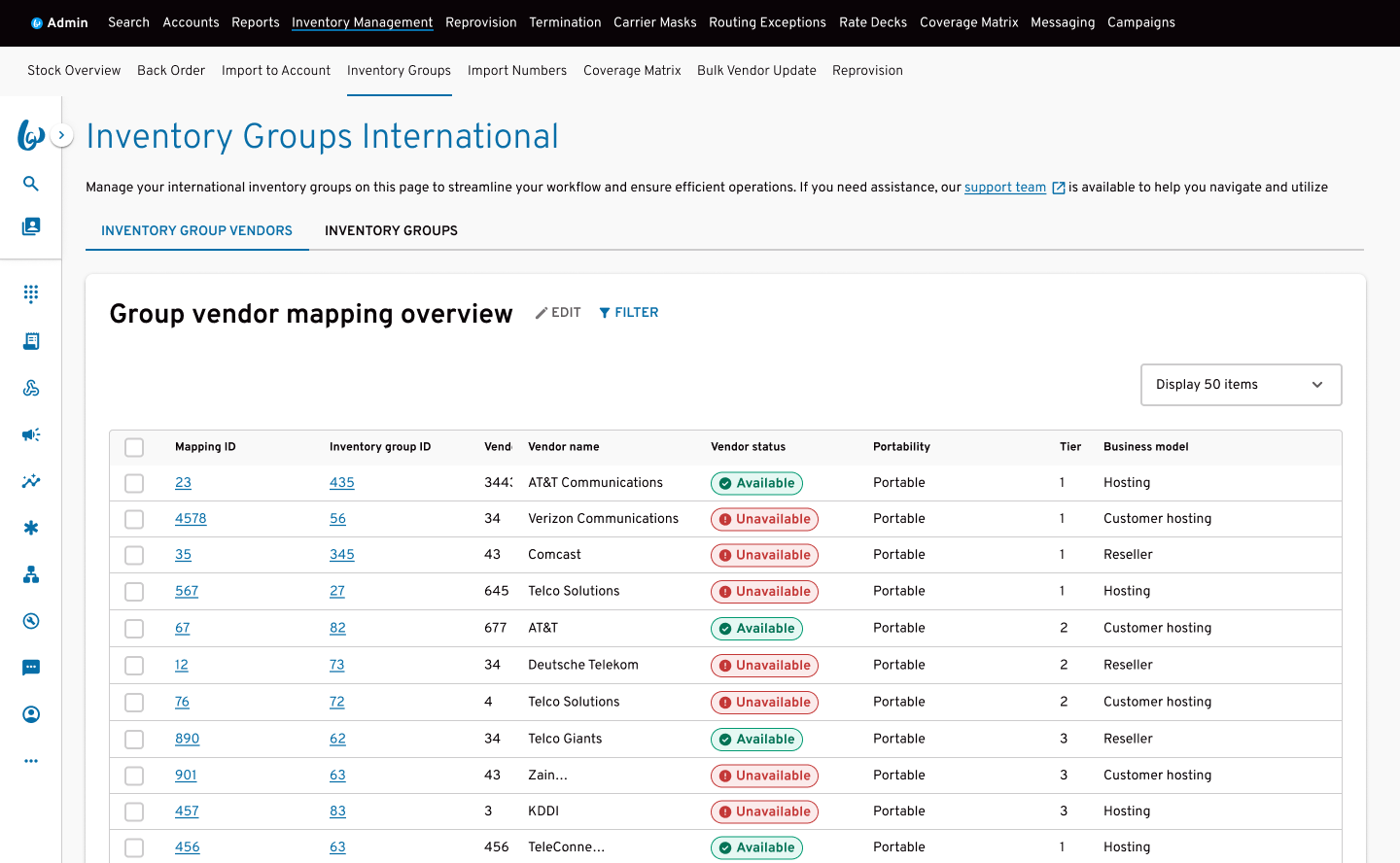Viewport: 1400px width, 863px height.
Task: Click the asterisk icon in sidebar
Action: pyautogui.click(x=31, y=528)
